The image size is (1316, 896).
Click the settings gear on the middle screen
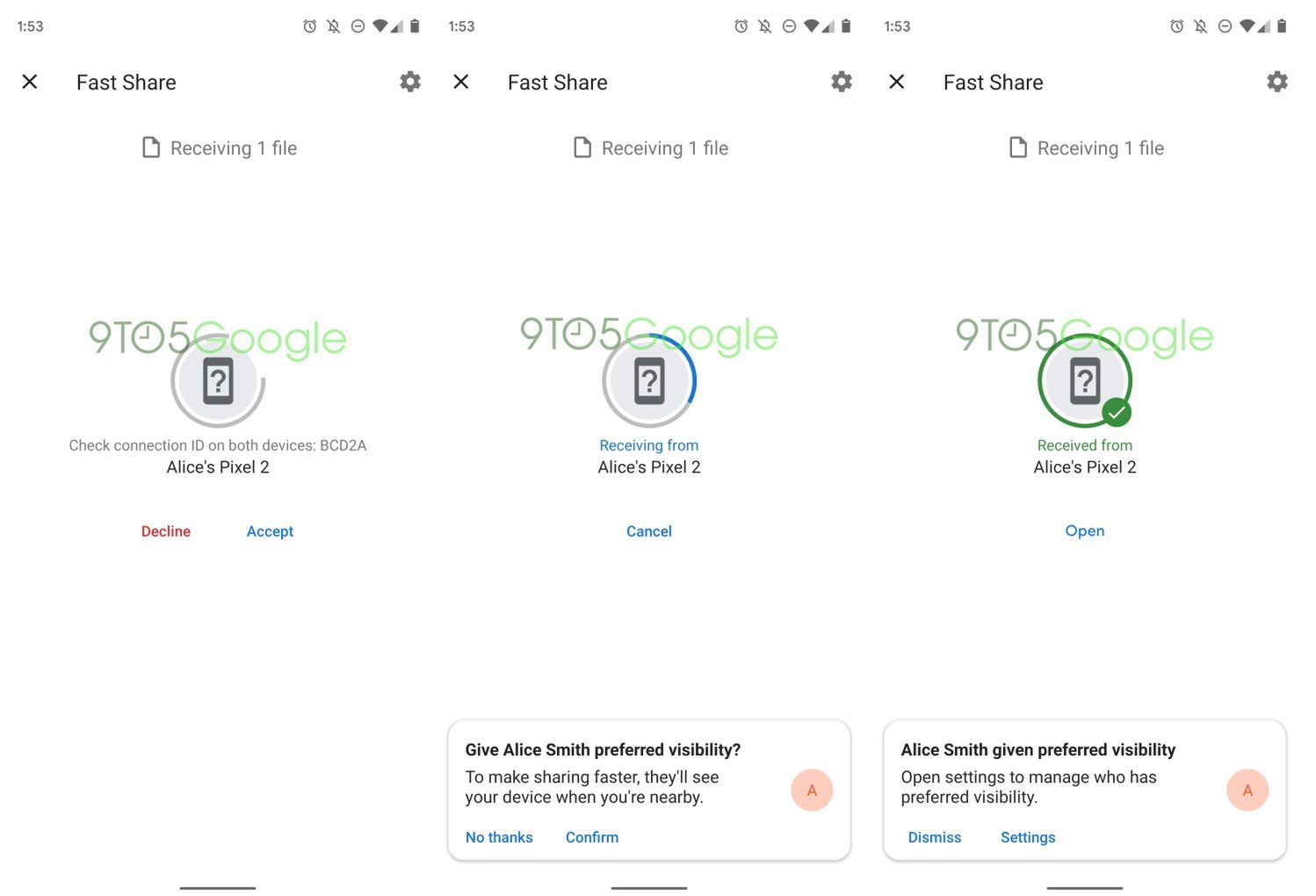tap(841, 81)
